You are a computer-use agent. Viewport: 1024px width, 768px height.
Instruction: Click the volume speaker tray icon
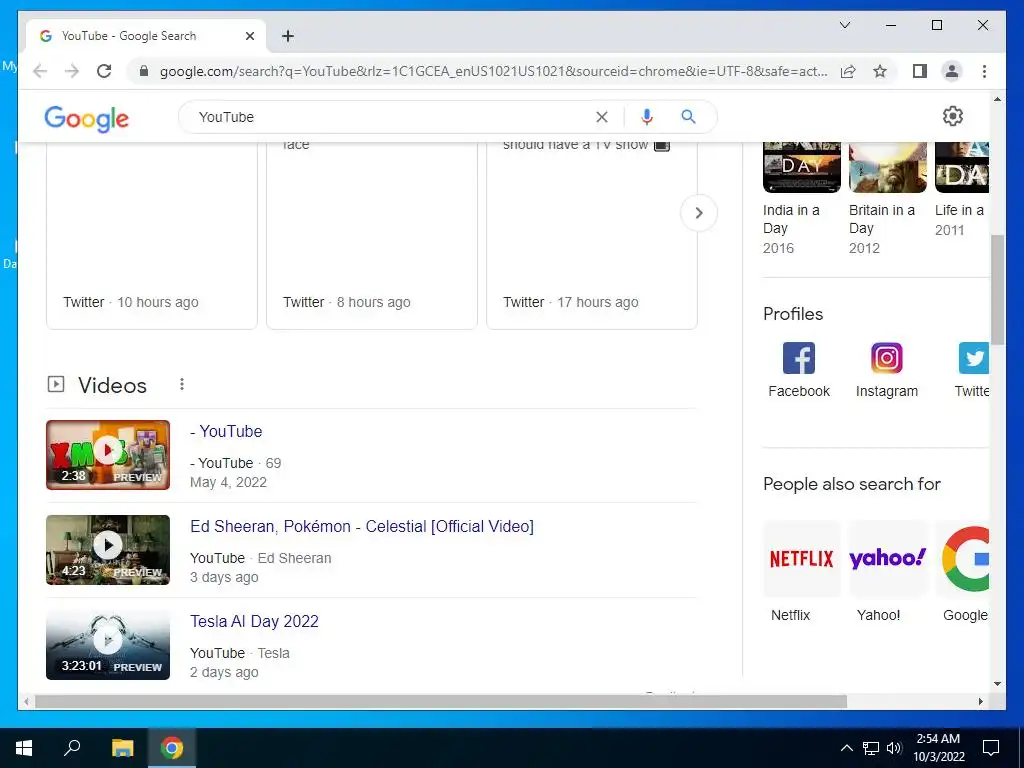point(894,748)
